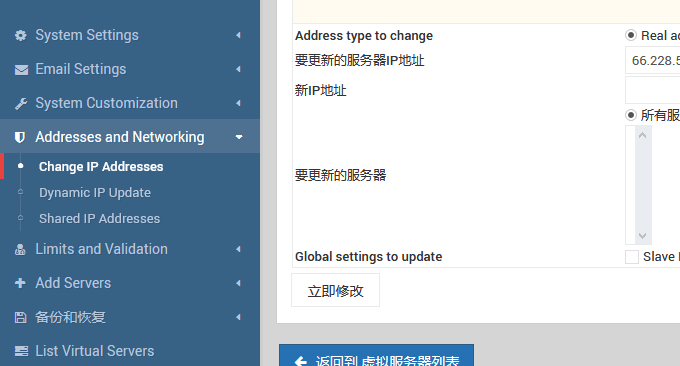Viewport: 680px width, 366px height.
Task: Click the Limits and Validation icon
Action: 20,249
